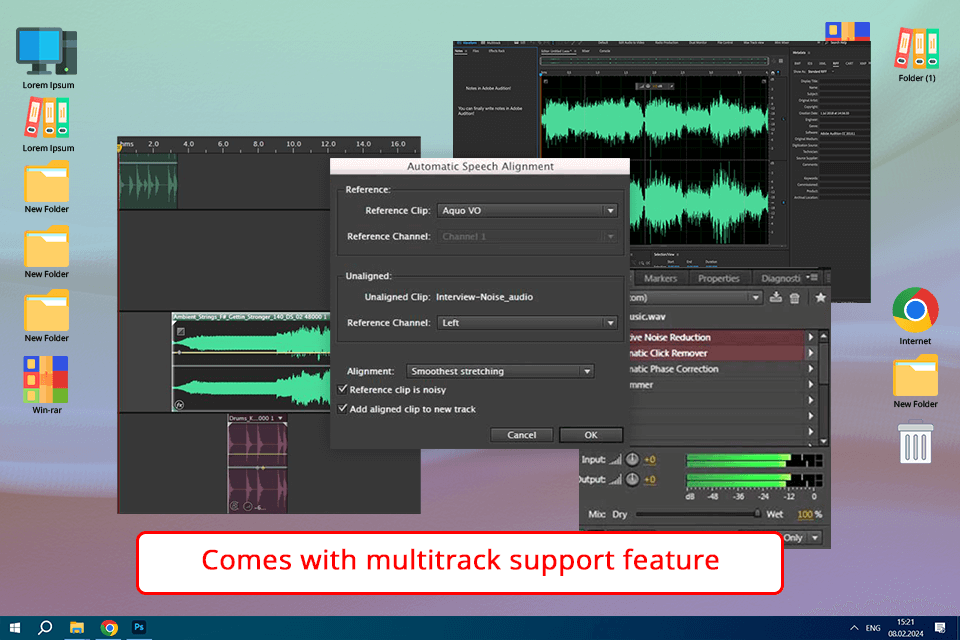Viewport: 960px width, 640px height.
Task: Switch to Multitrack view in Audition window
Action: click(492, 43)
